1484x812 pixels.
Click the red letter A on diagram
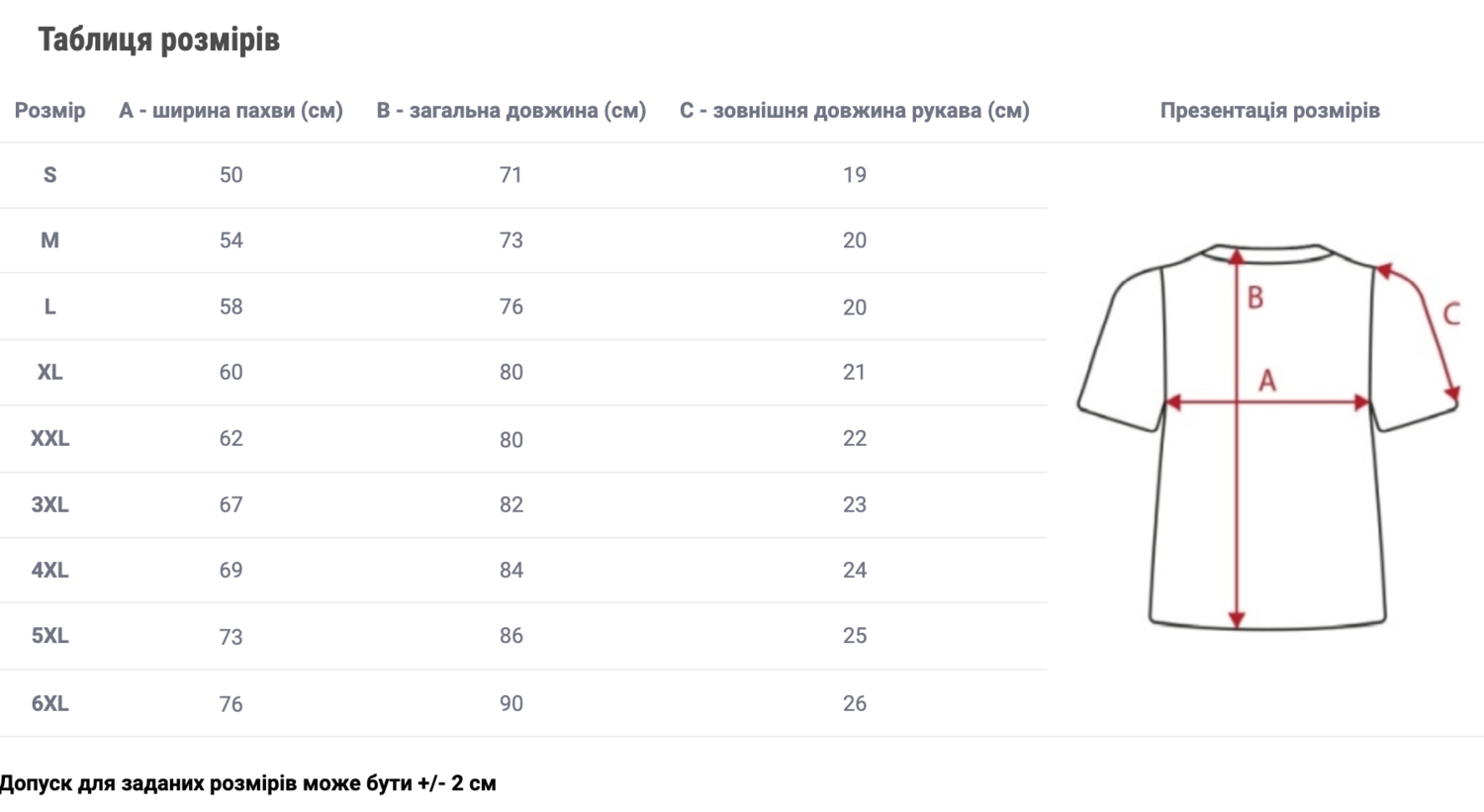[x=1267, y=381]
